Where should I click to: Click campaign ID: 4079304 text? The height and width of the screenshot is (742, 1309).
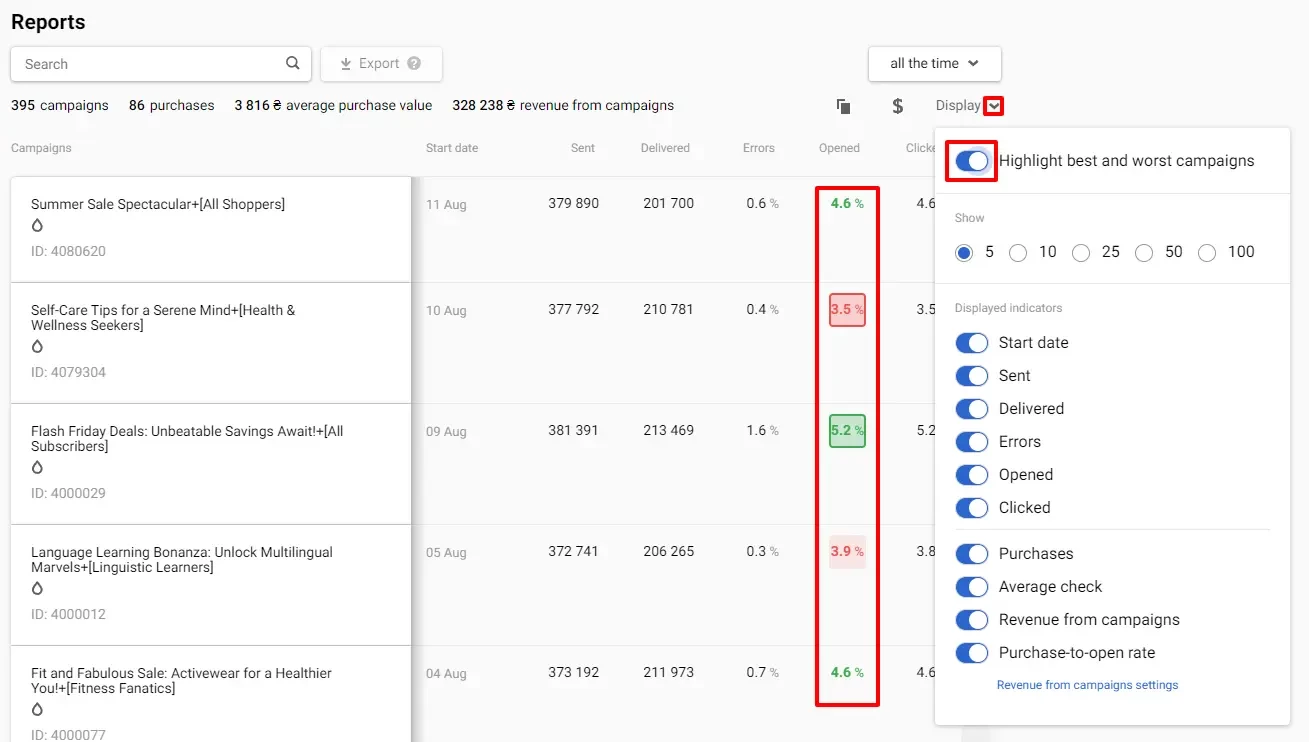tap(68, 372)
